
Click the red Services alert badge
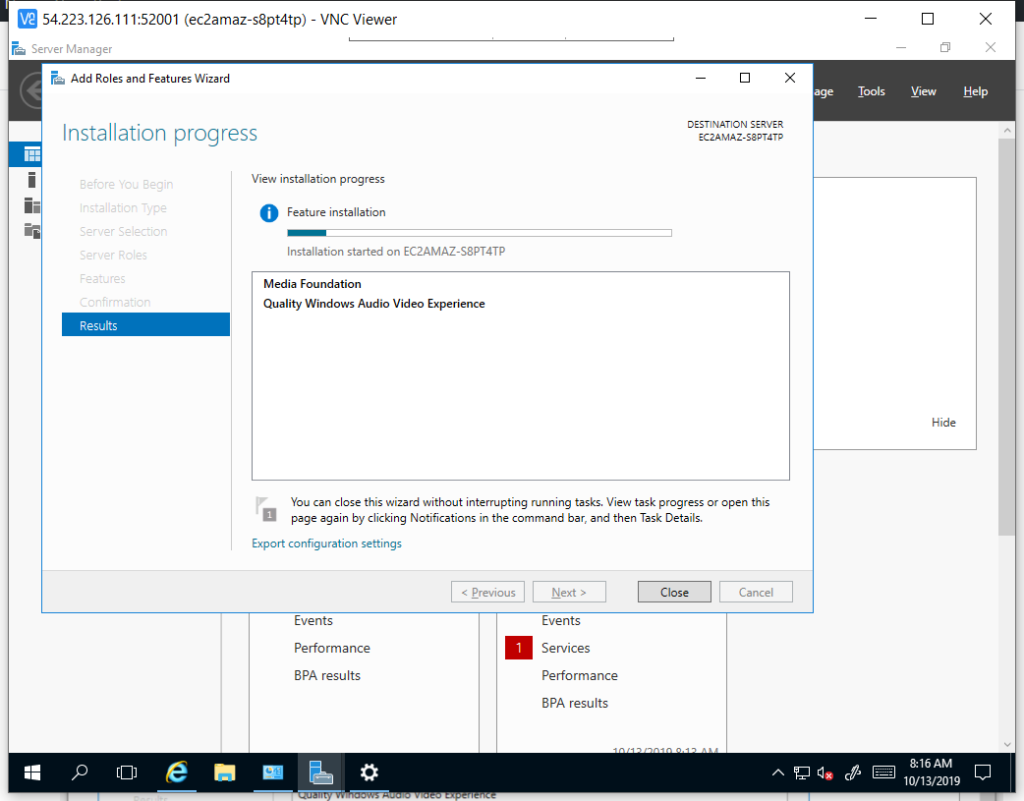[x=519, y=648]
